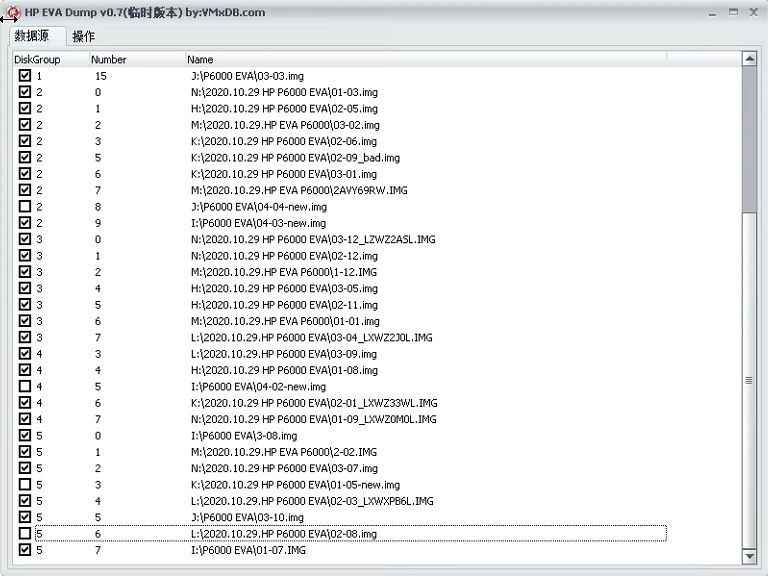Close the HP EVA Dump window

click(754, 12)
